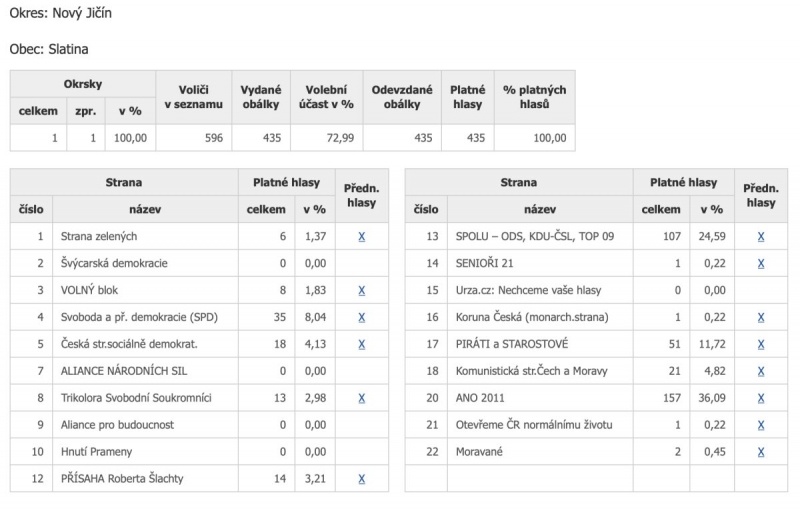Click X link for SPOLU – ODS, KDU-ČSL, TOP 09
Viewport: 800px width, 509px height.
[x=761, y=237]
